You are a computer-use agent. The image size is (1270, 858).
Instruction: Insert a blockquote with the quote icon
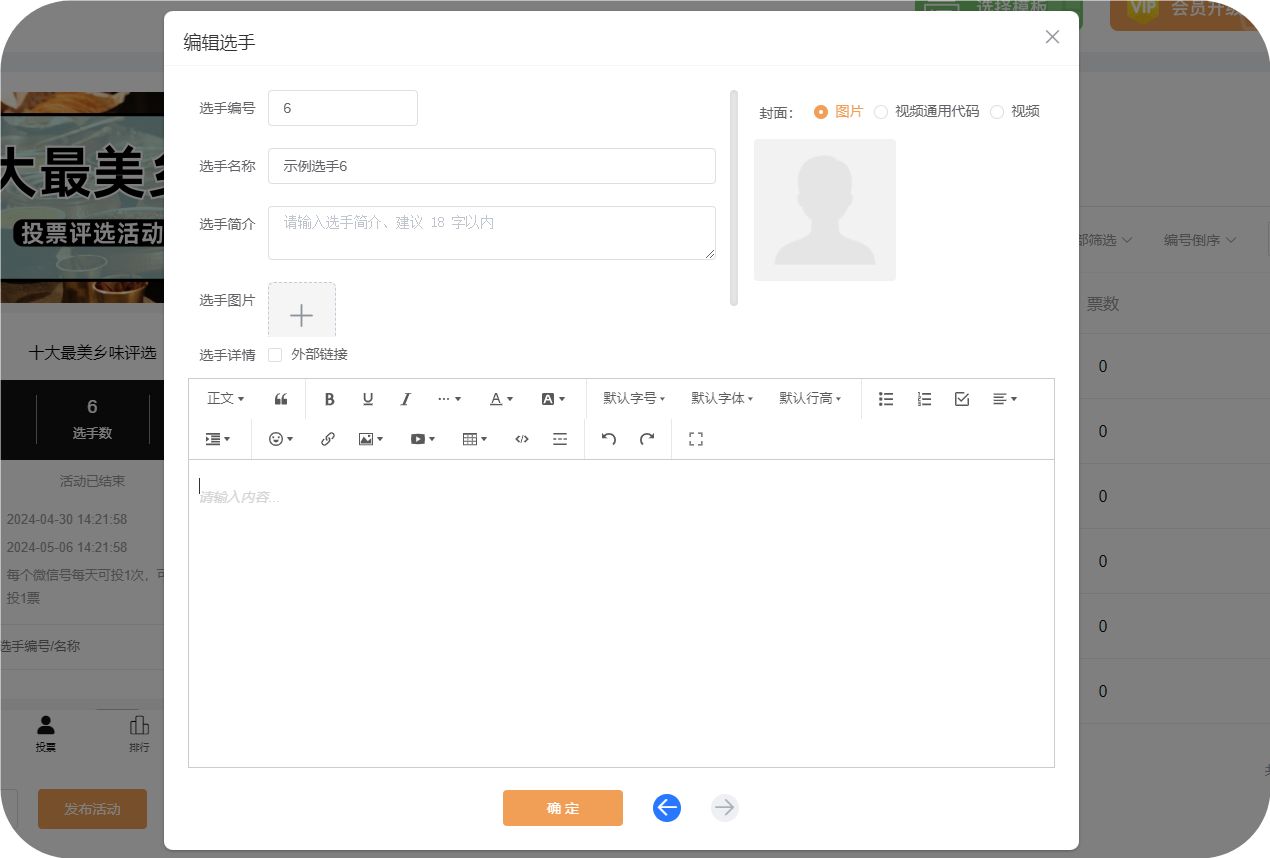[x=281, y=399]
